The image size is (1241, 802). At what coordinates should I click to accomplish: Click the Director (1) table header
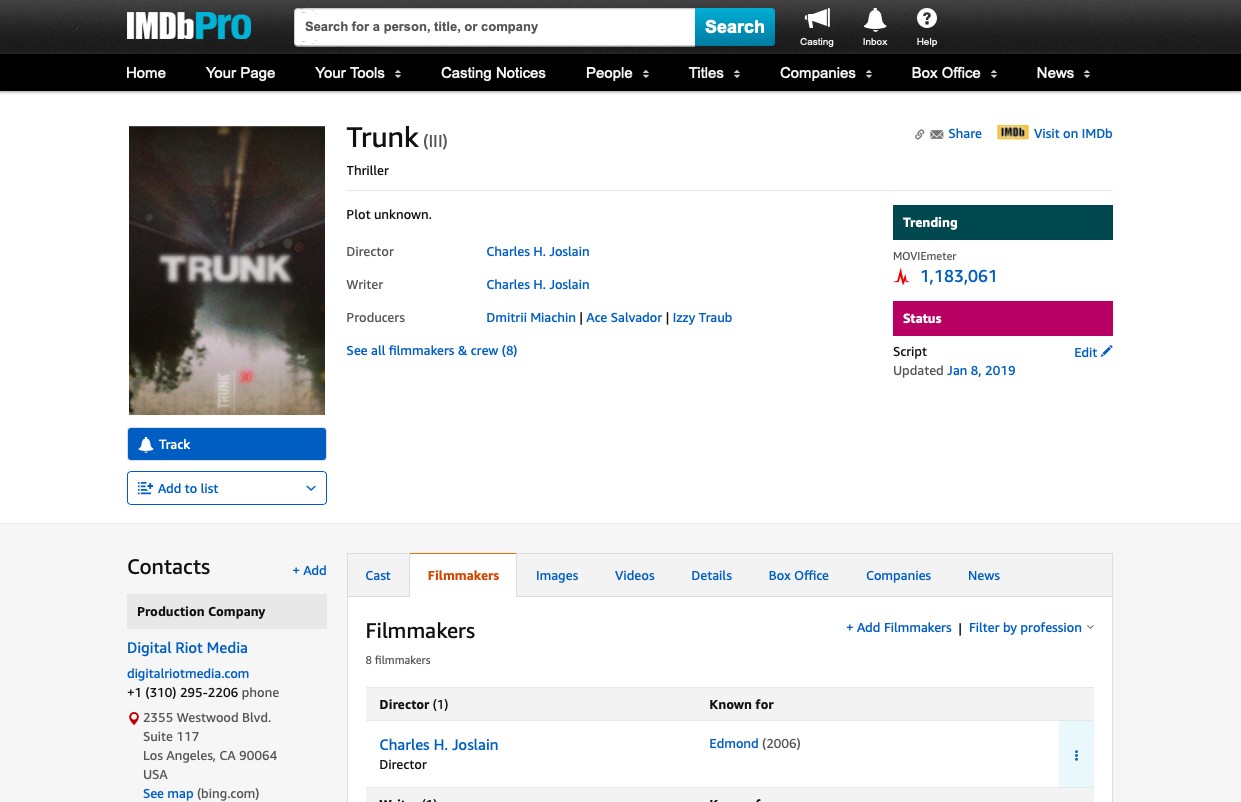414,705
